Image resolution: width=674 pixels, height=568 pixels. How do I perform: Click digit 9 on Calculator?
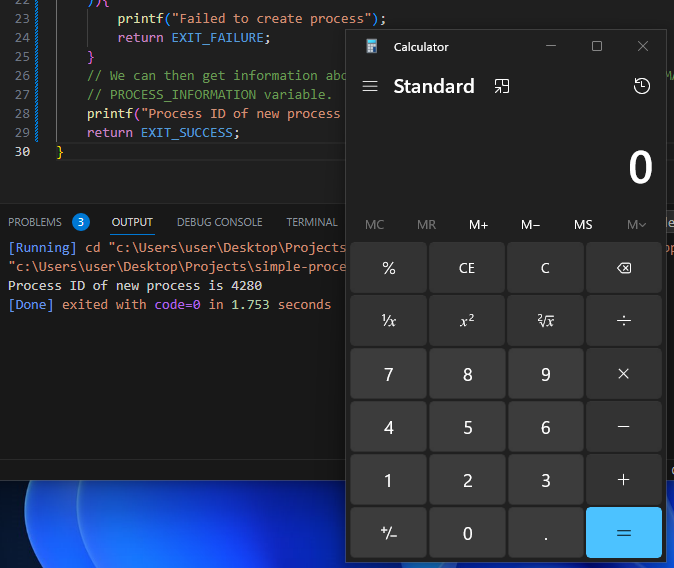tap(545, 374)
